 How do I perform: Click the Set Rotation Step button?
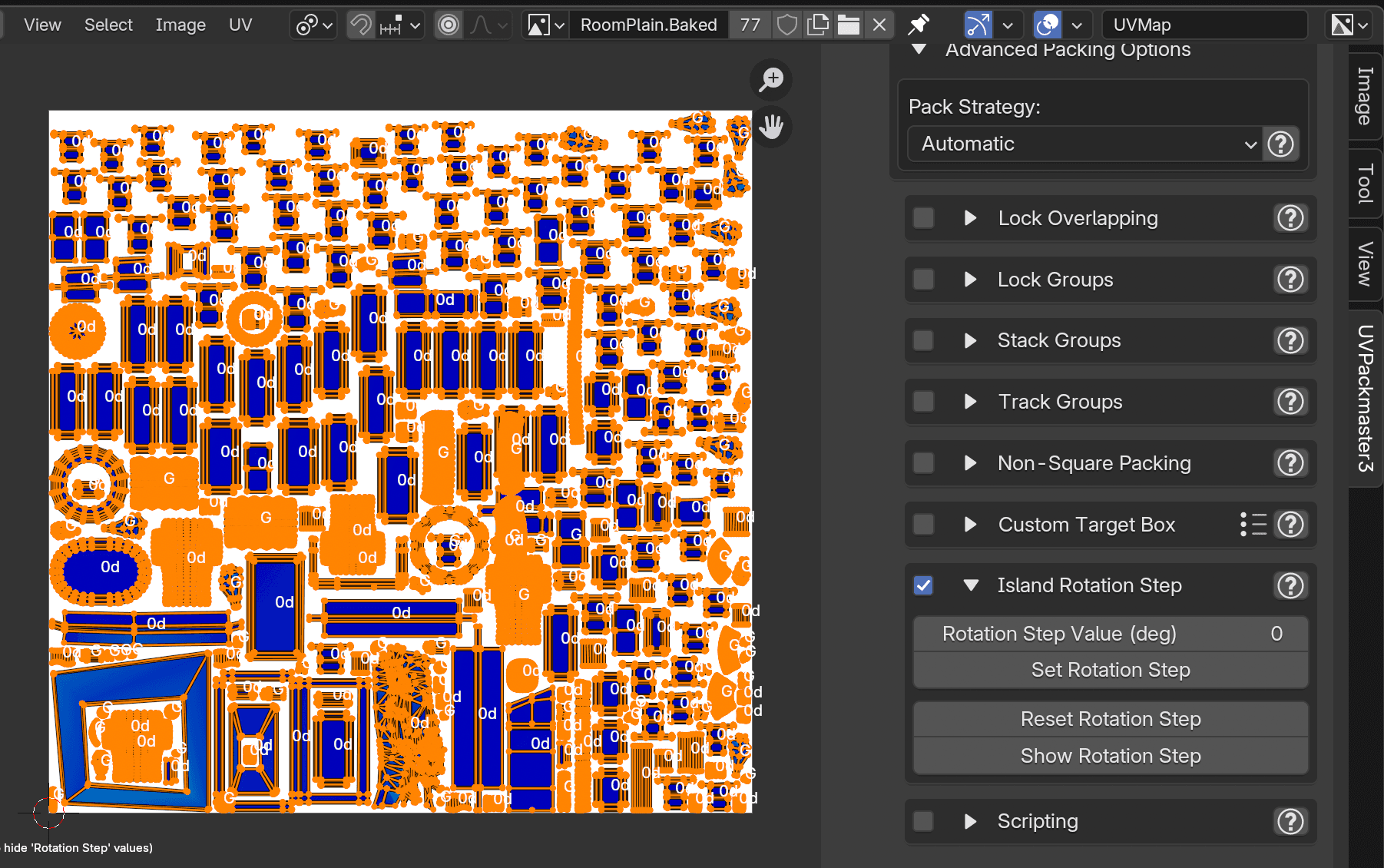point(1111,670)
